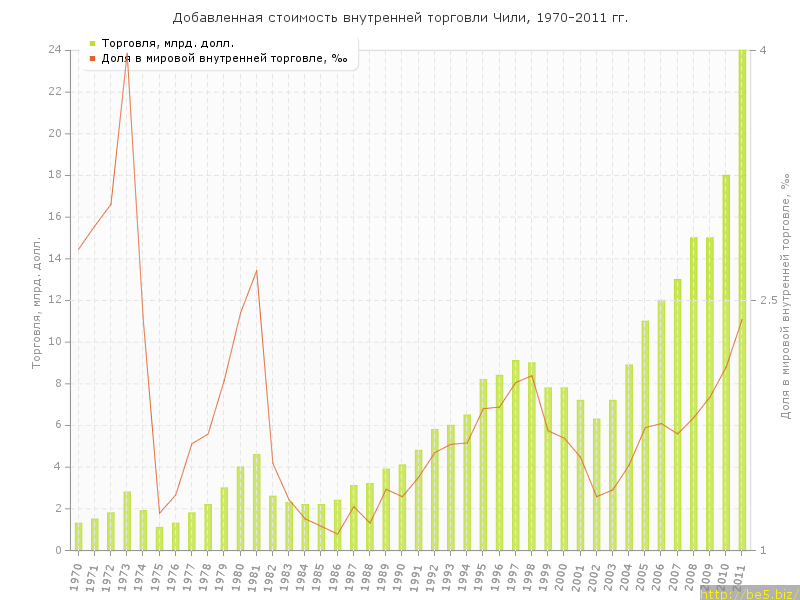Click the green Торговля legend marker

[92, 43]
